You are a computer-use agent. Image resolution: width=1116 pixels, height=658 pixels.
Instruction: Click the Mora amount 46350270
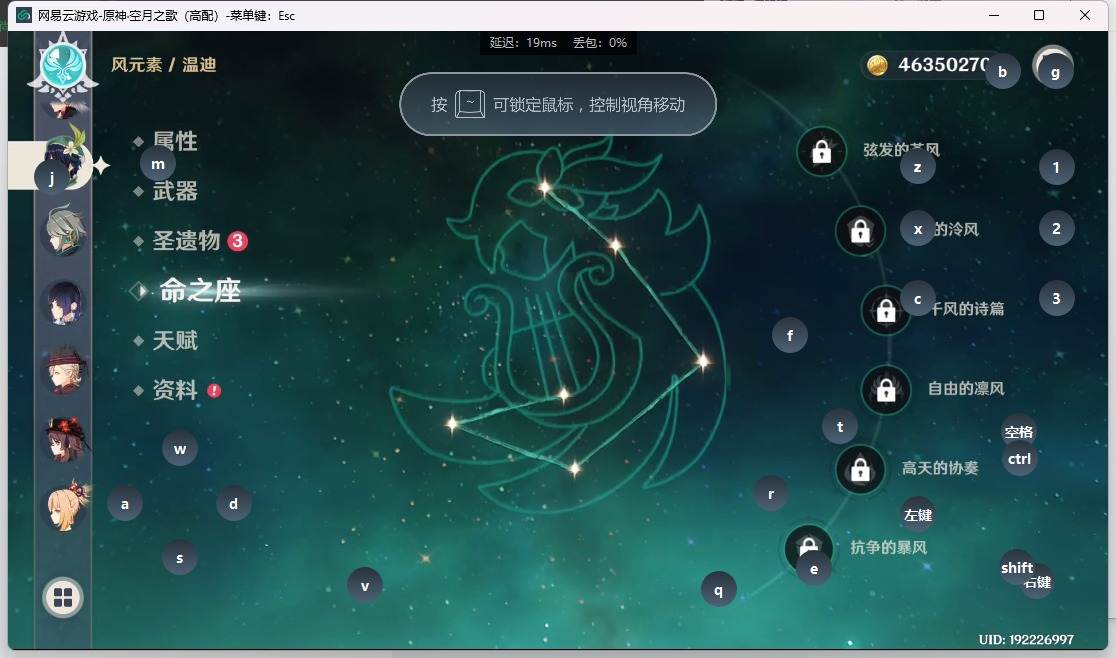tap(943, 65)
